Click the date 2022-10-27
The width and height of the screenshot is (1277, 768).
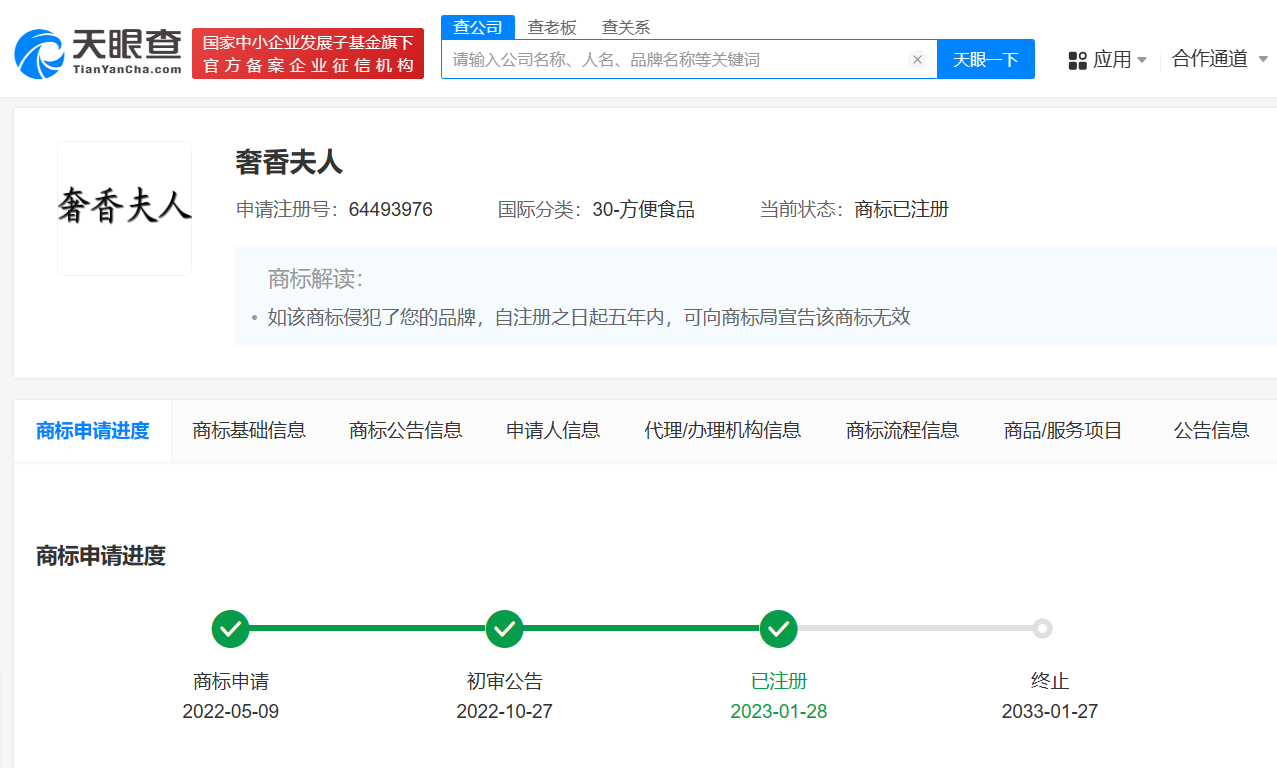(x=505, y=712)
